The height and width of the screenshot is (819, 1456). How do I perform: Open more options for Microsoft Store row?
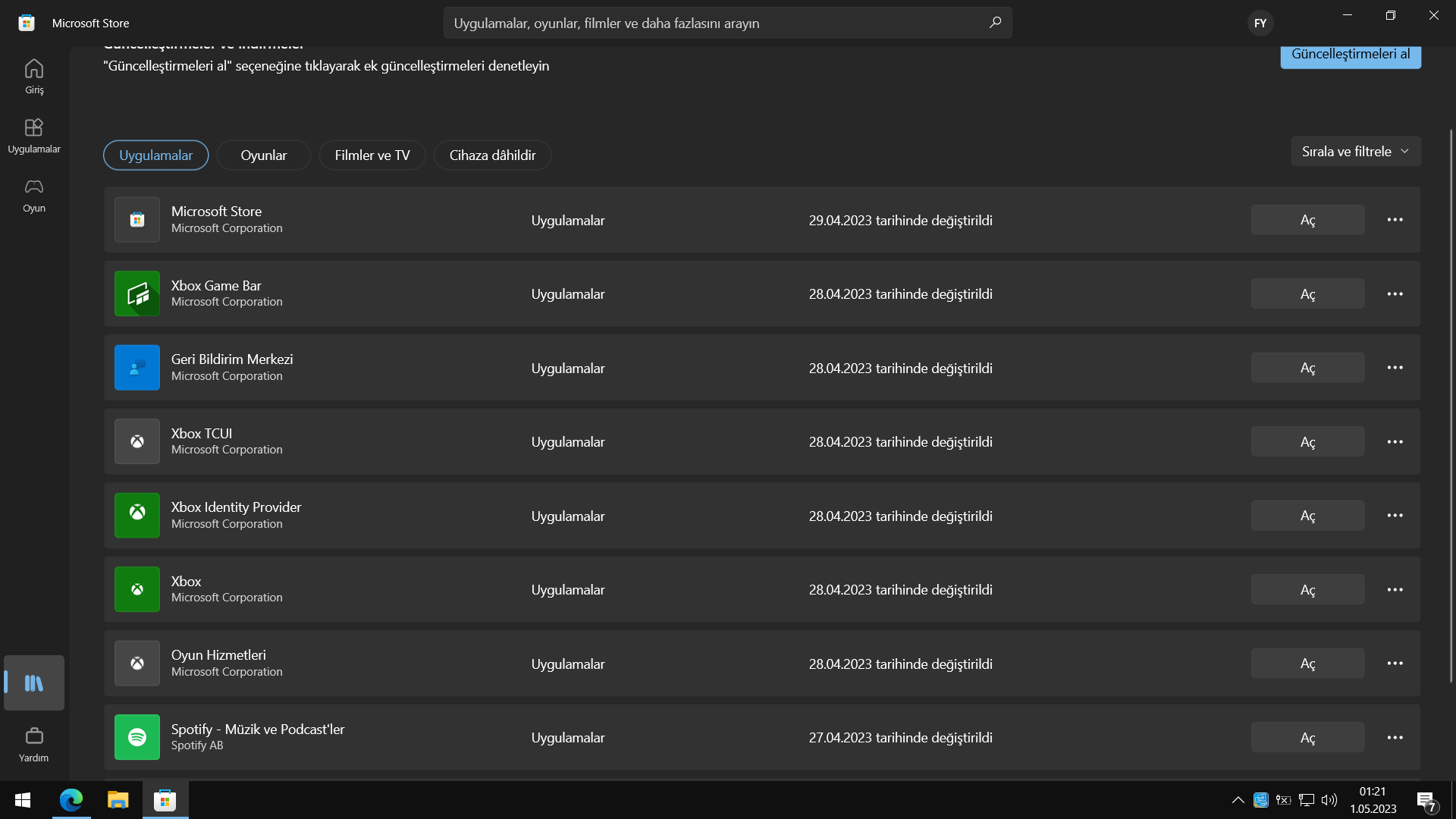click(x=1395, y=220)
